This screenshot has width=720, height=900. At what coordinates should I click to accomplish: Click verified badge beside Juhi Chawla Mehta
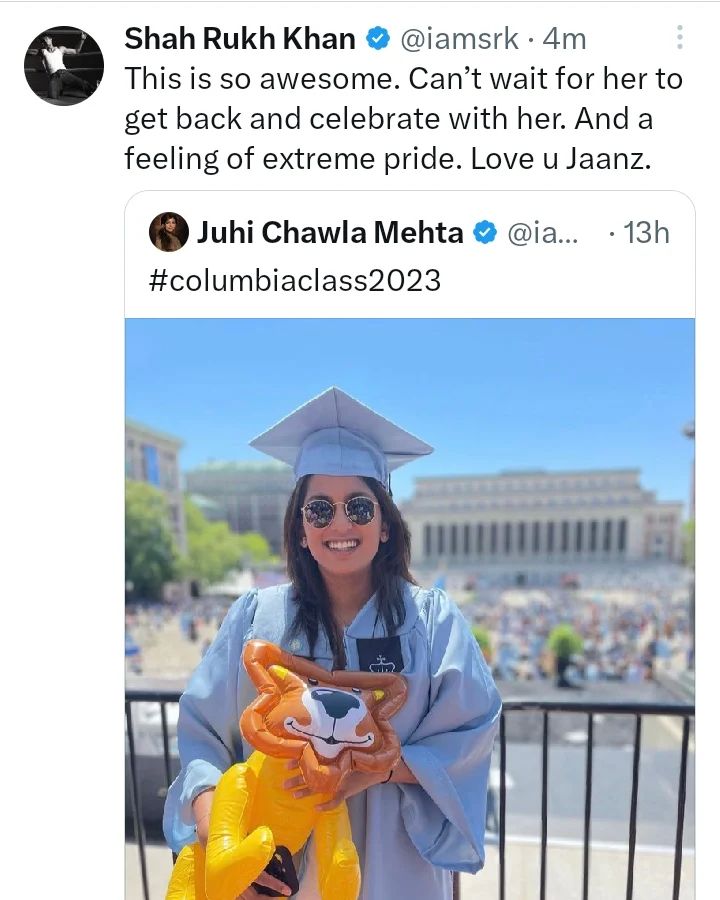(484, 233)
